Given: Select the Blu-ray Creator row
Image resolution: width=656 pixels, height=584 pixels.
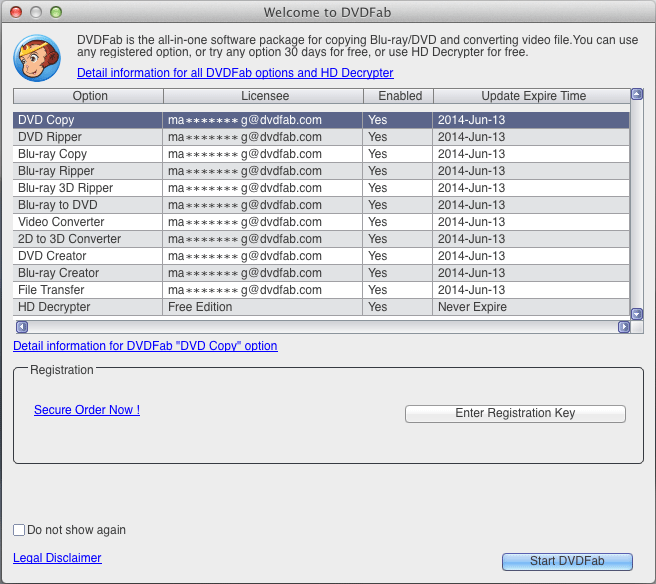Looking at the screenshot, I should 321,273.
